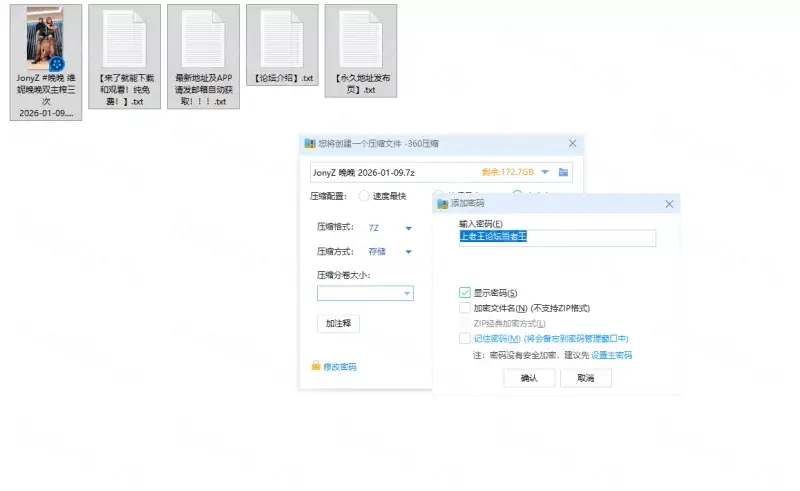Uncheck the 显示密码 checkbox

tap(464, 292)
